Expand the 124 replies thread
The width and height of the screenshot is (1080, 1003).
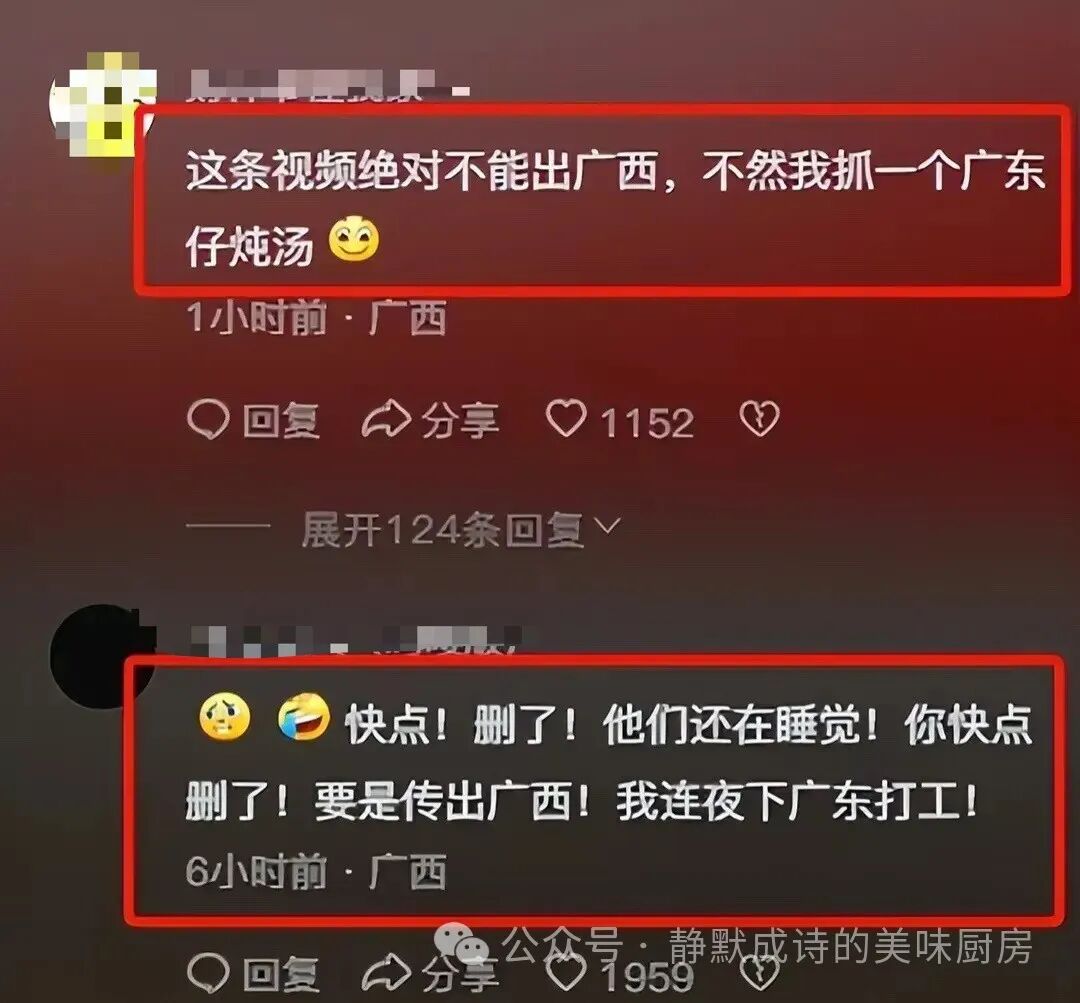[x=443, y=530]
